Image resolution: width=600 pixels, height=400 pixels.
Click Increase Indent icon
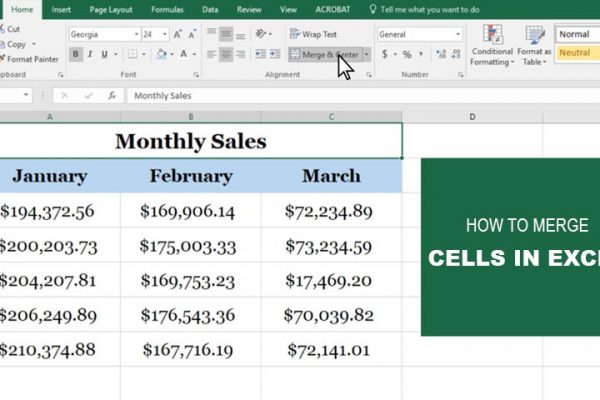275,54
